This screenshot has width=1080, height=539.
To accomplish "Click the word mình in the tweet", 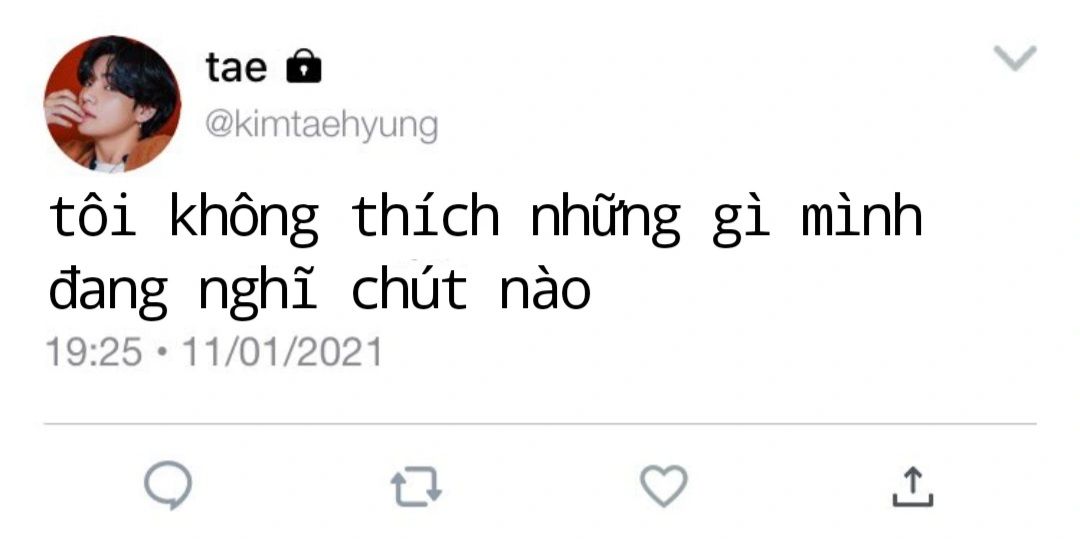I will (x=862, y=215).
